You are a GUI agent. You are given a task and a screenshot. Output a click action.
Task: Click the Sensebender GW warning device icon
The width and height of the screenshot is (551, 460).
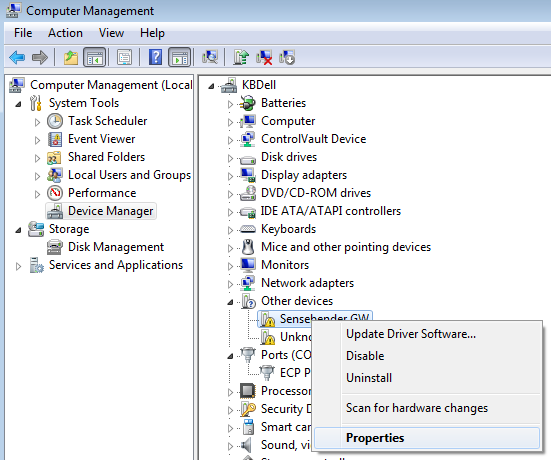pos(268,319)
